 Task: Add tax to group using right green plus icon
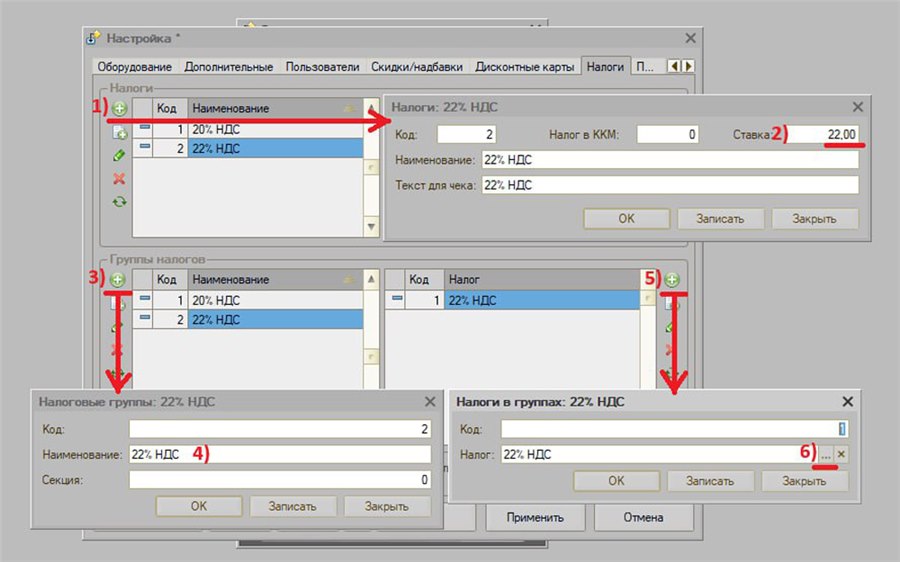point(672,280)
